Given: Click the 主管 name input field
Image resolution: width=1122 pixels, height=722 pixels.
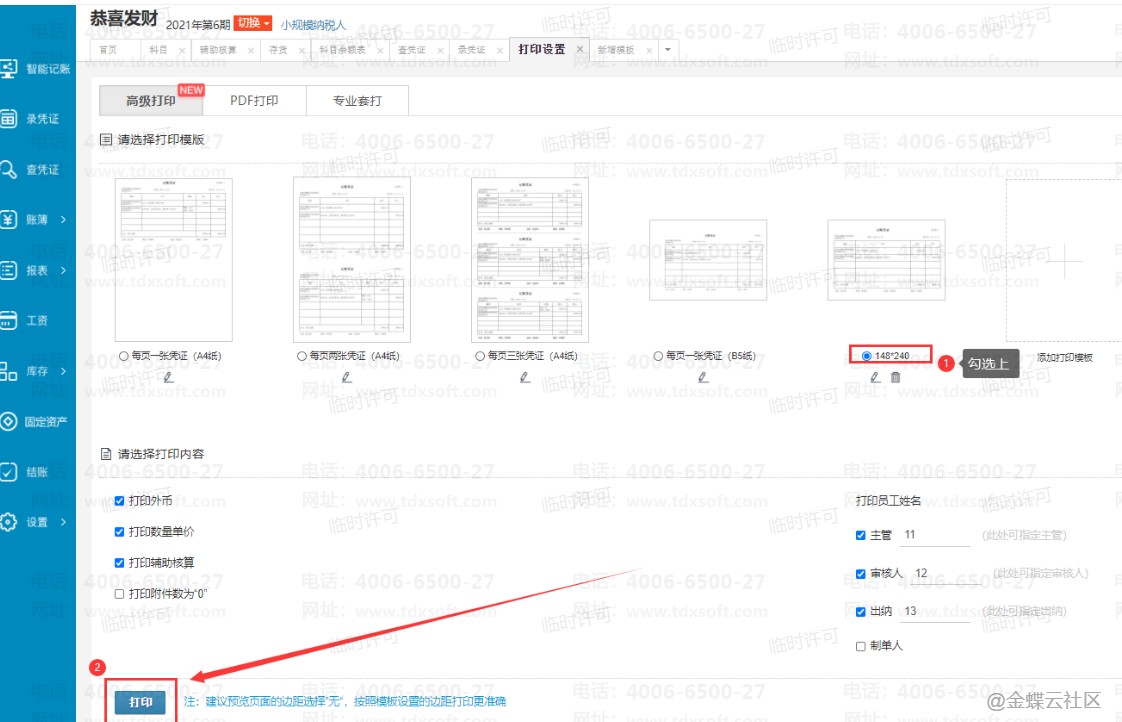Looking at the screenshot, I should [x=935, y=535].
